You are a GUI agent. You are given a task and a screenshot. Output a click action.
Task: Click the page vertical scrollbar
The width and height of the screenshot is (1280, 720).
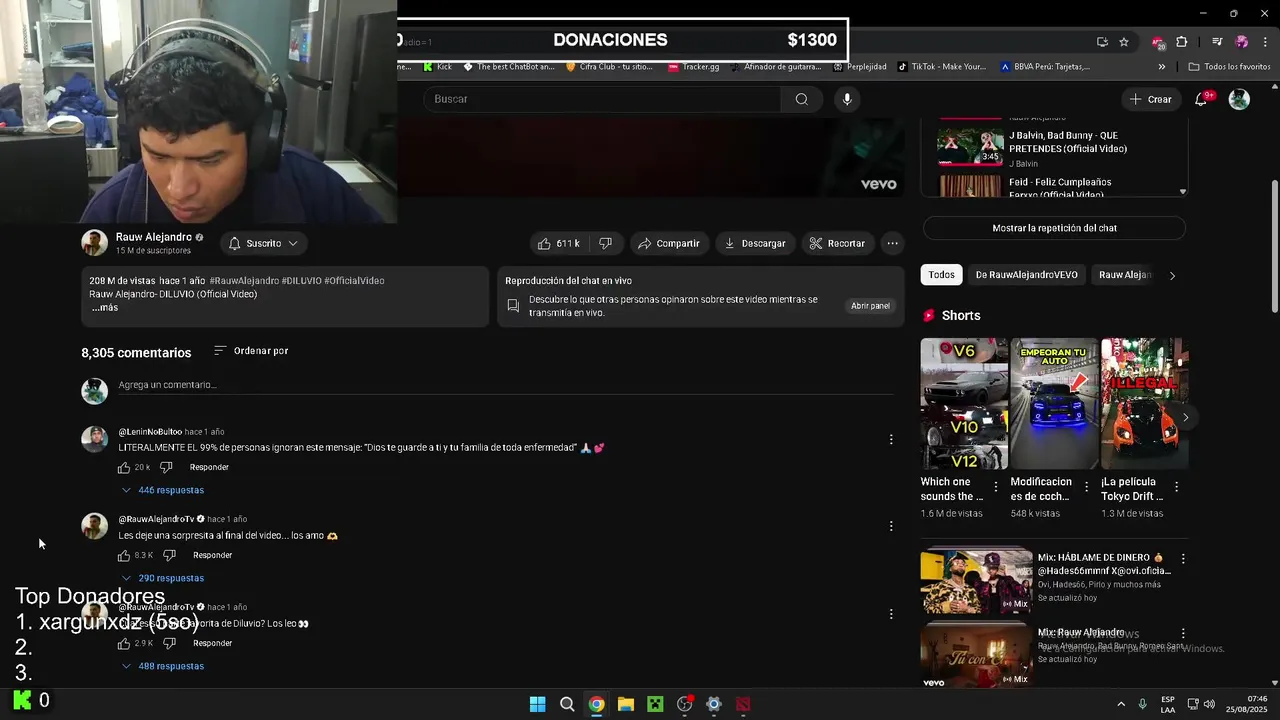point(1274,245)
